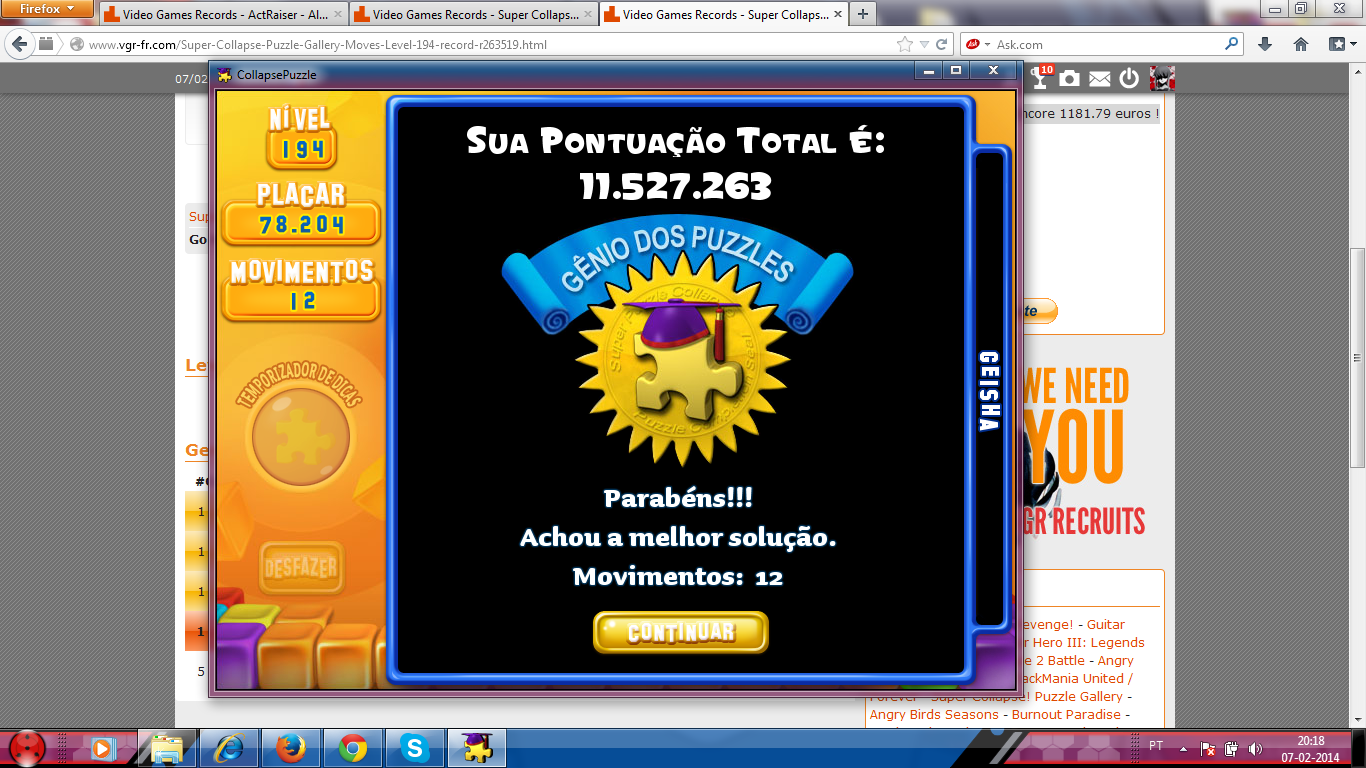Screen dimensions: 1366x768
Task: Show hidden system tray icons
Action: (1183, 748)
